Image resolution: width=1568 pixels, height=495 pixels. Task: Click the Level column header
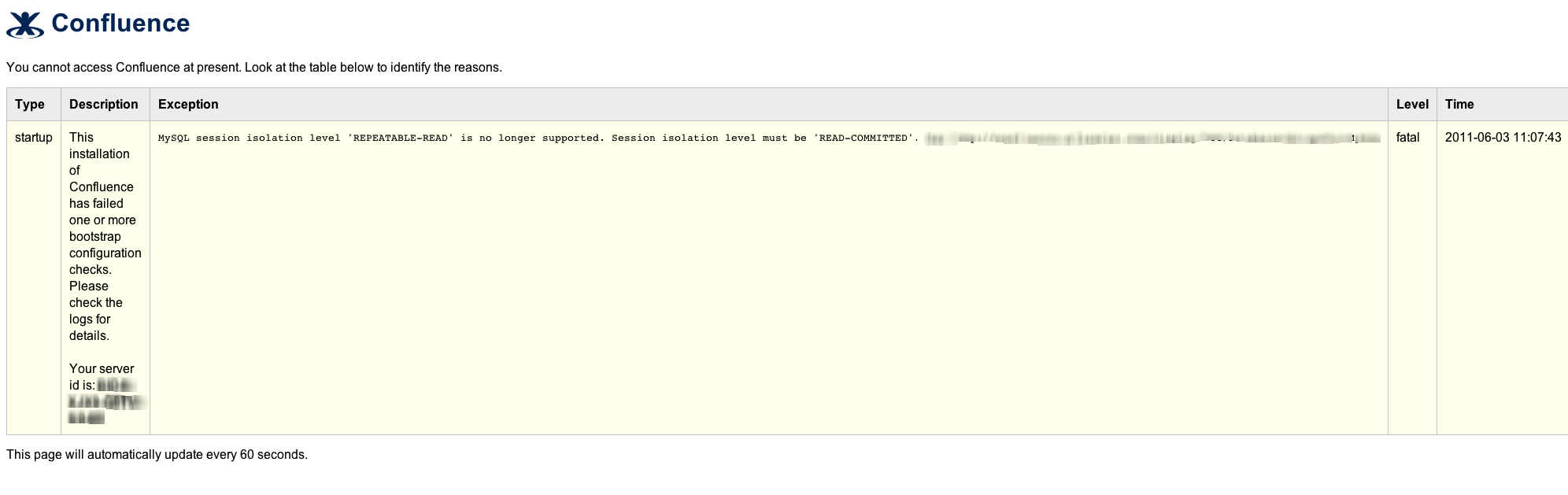(1412, 104)
